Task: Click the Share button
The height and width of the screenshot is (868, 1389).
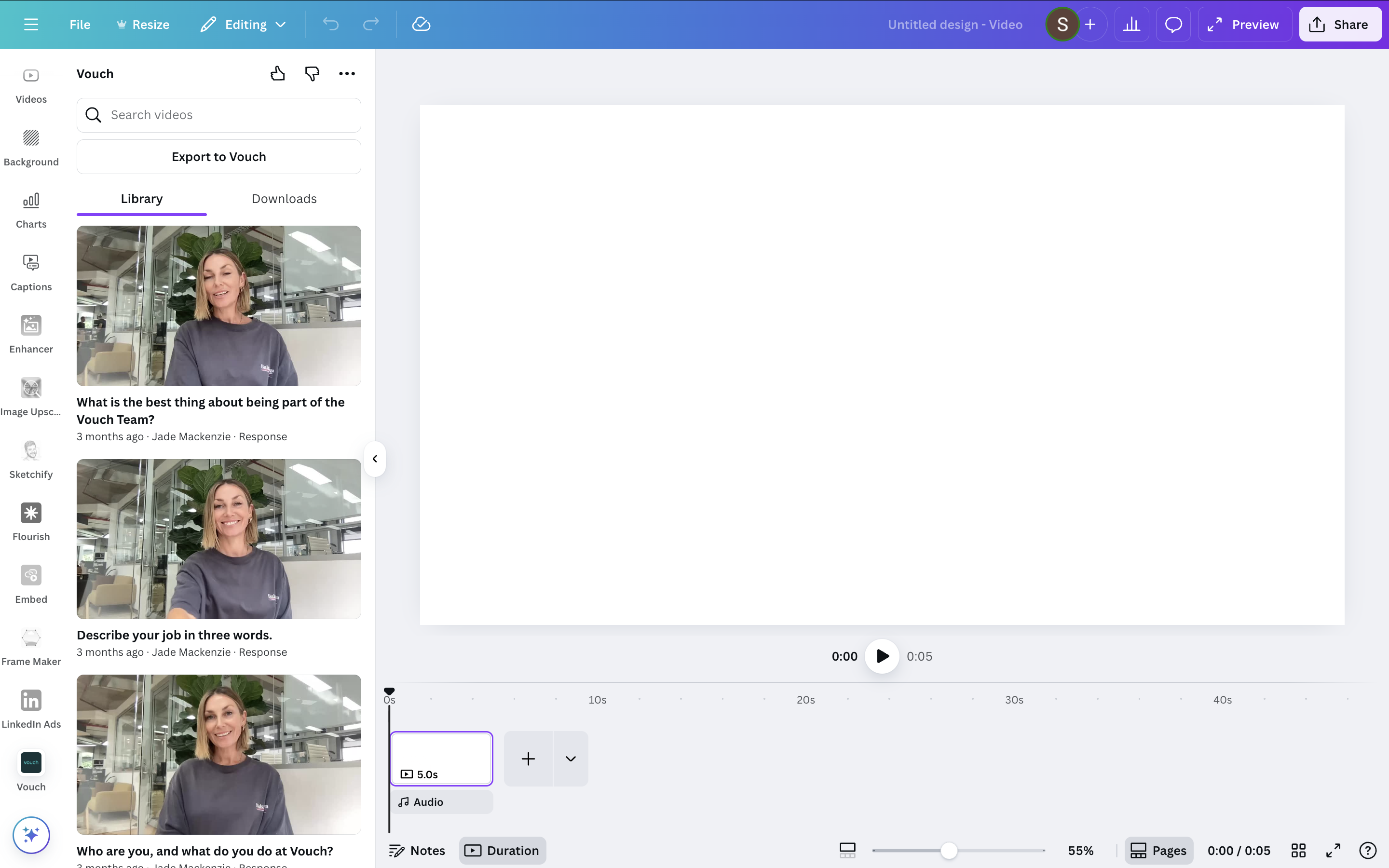Action: [1340, 24]
